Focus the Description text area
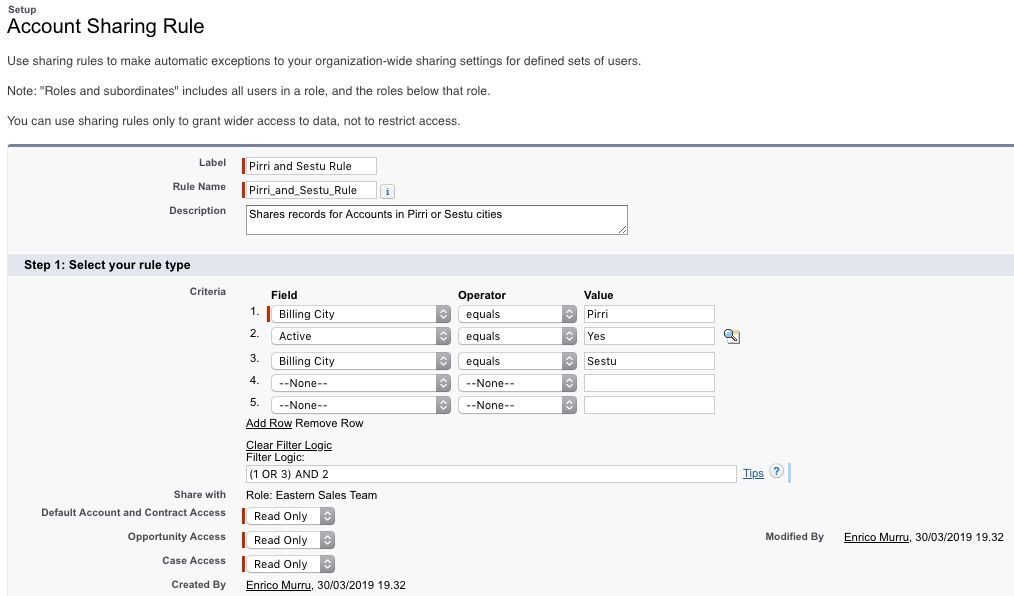Viewport: 1014px width, 596px height. (x=436, y=220)
